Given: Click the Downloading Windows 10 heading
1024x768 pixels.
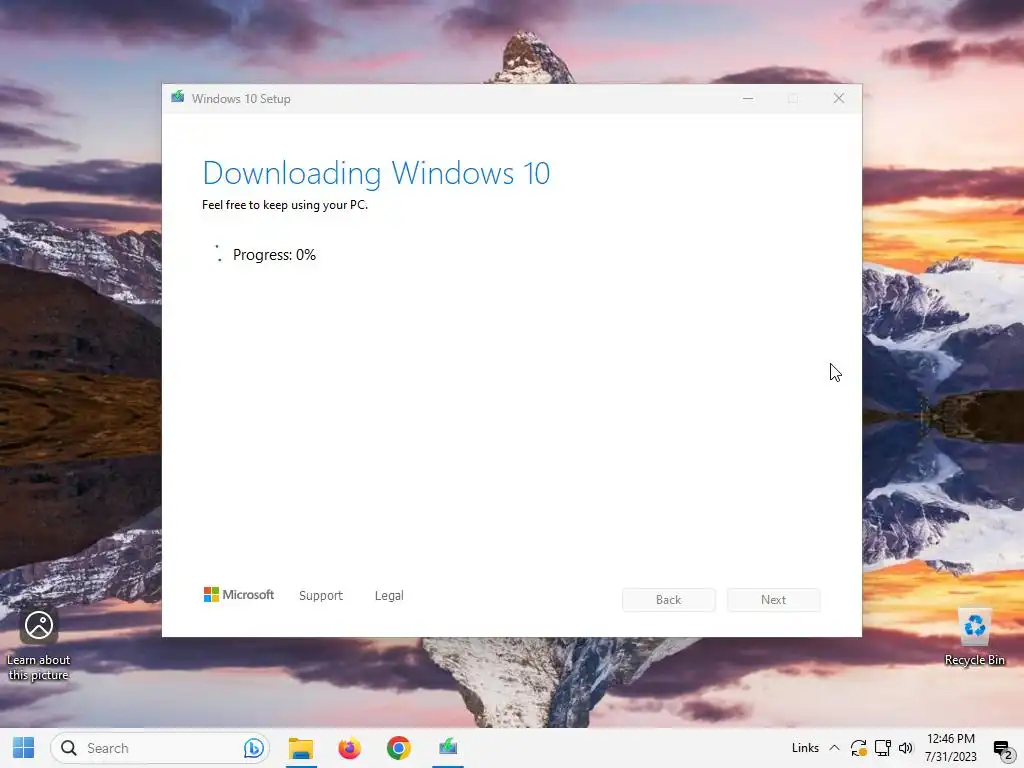Looking at the screenshot, I should [x=376, y=174].
